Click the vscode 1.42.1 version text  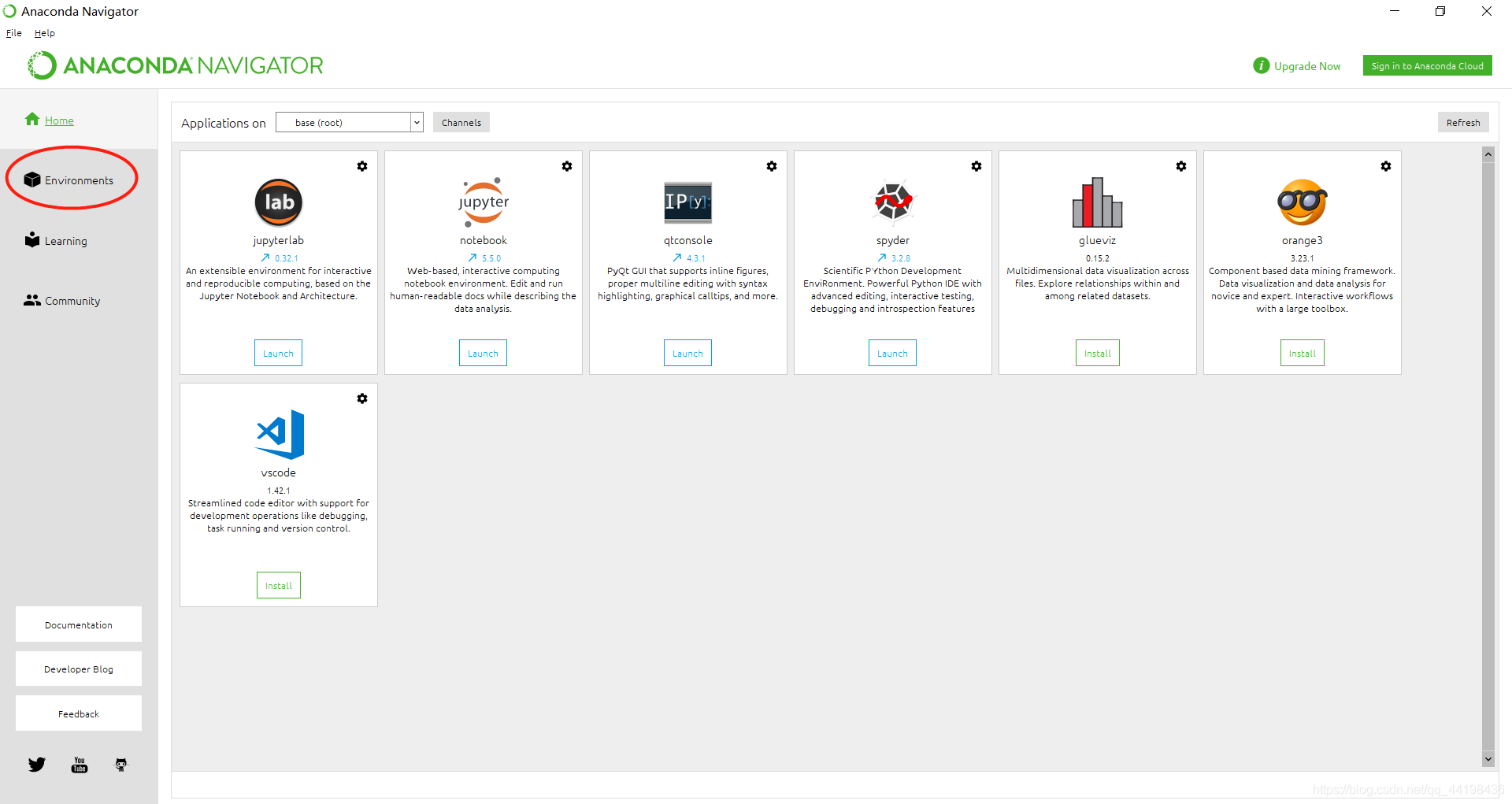tap(279, 491)
